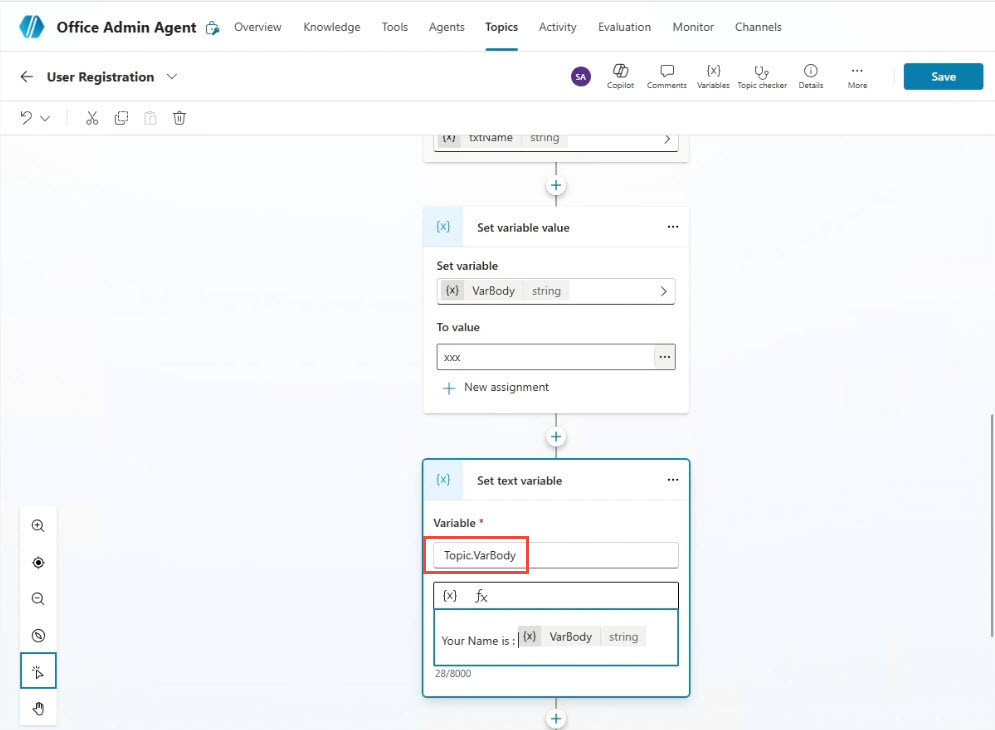The image size is (995, 730).
Task: Copy the selected node
Action: pyautogui.click(x=121, y=118)
